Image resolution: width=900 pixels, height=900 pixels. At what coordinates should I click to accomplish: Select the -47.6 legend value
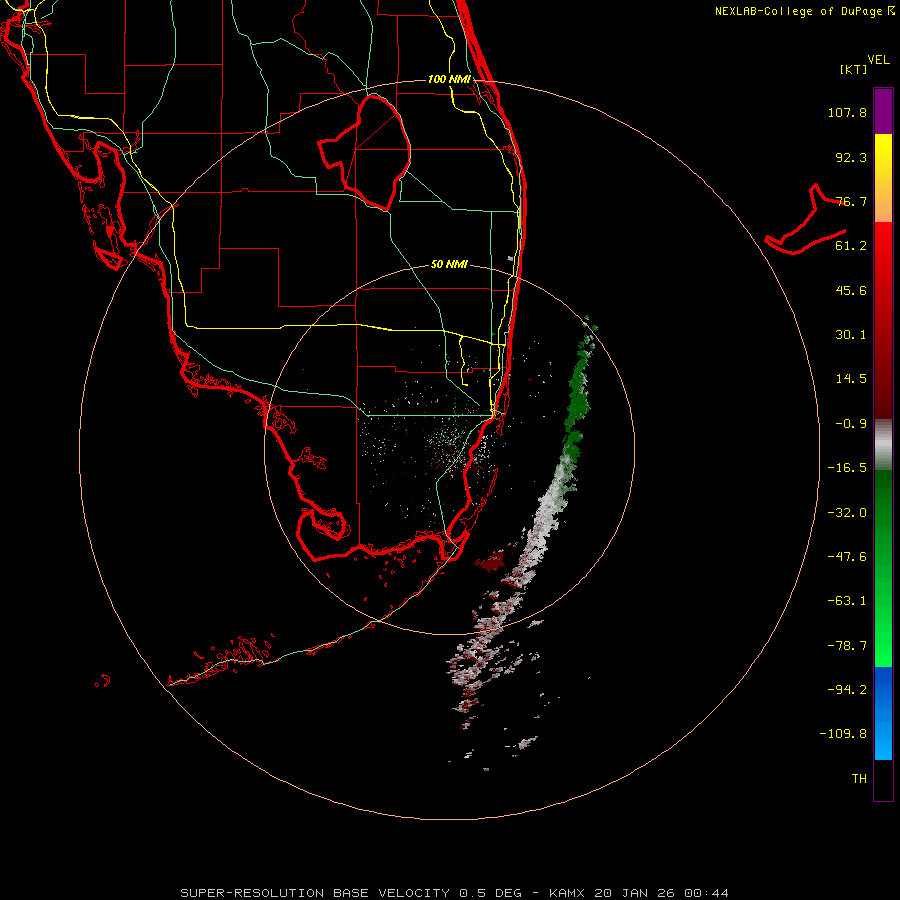click(x=847, y=557)
